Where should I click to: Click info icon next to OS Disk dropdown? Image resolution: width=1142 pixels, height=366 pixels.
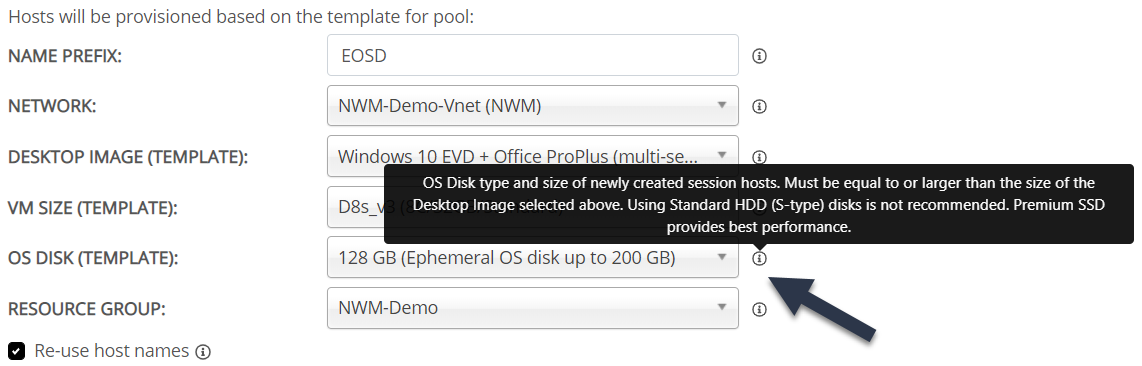759,258
